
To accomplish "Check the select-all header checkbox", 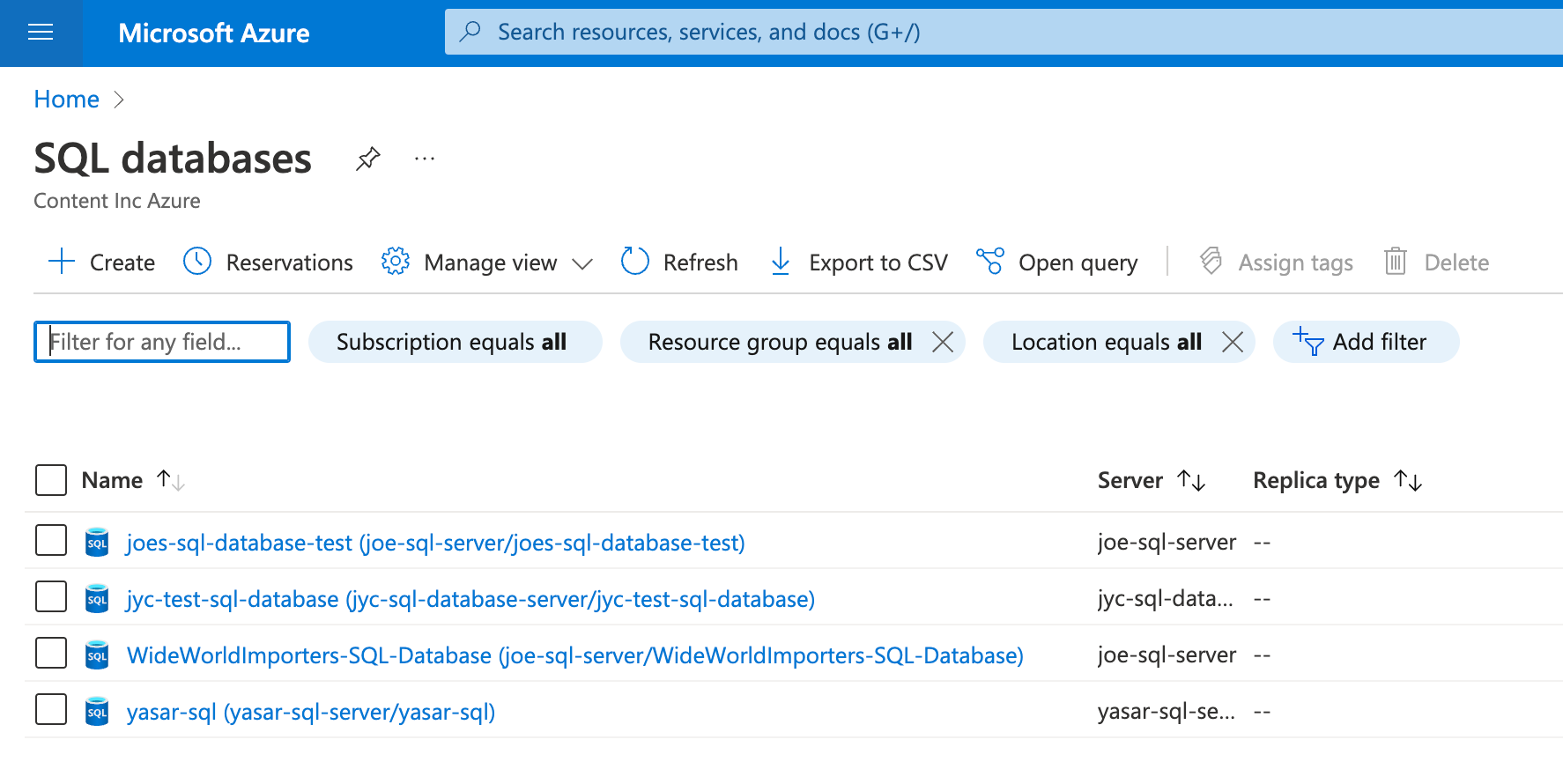I will pos(51,480).
